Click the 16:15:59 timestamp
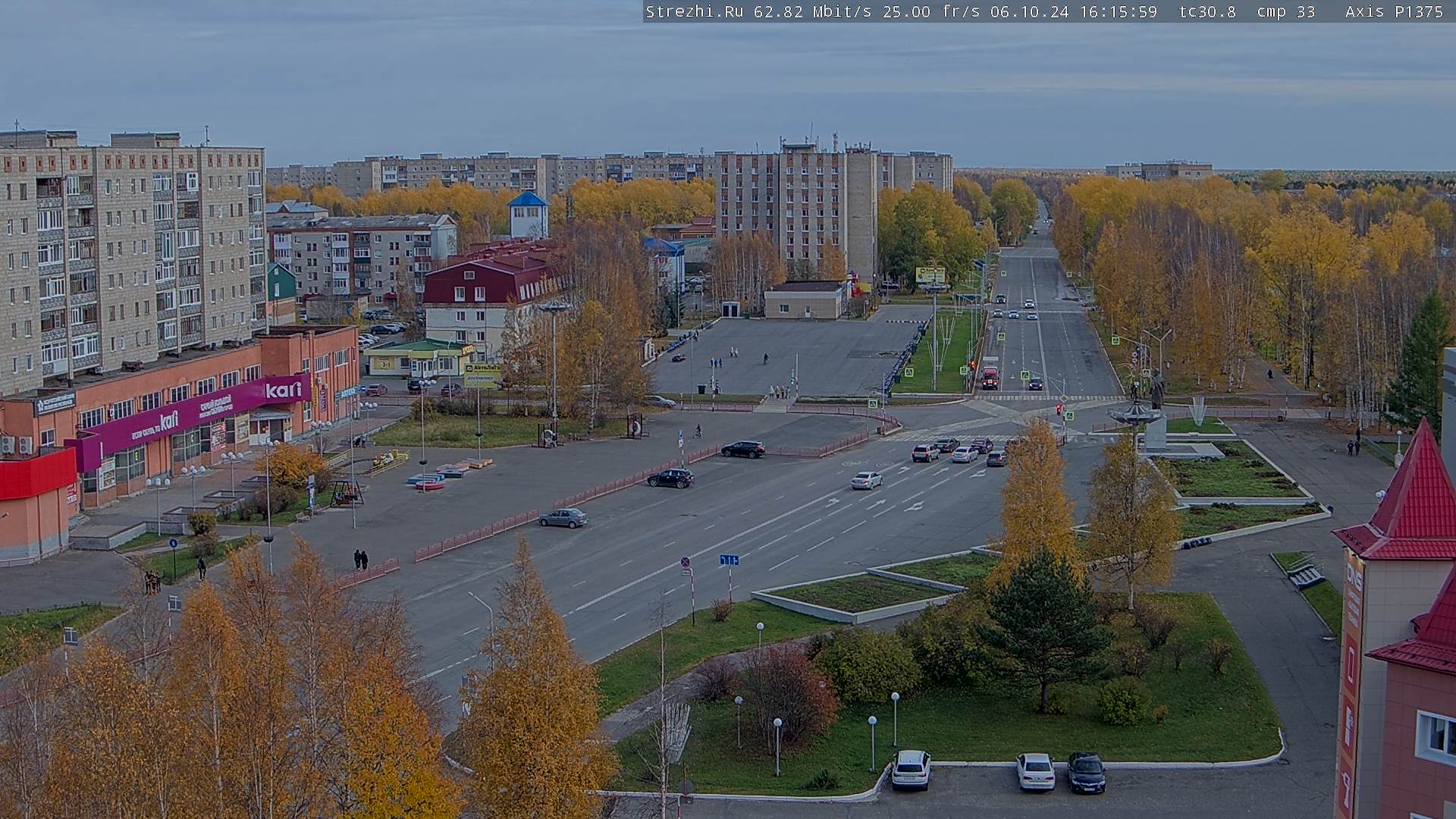Screen dimensions: 1456x819 pos(1116,11)
